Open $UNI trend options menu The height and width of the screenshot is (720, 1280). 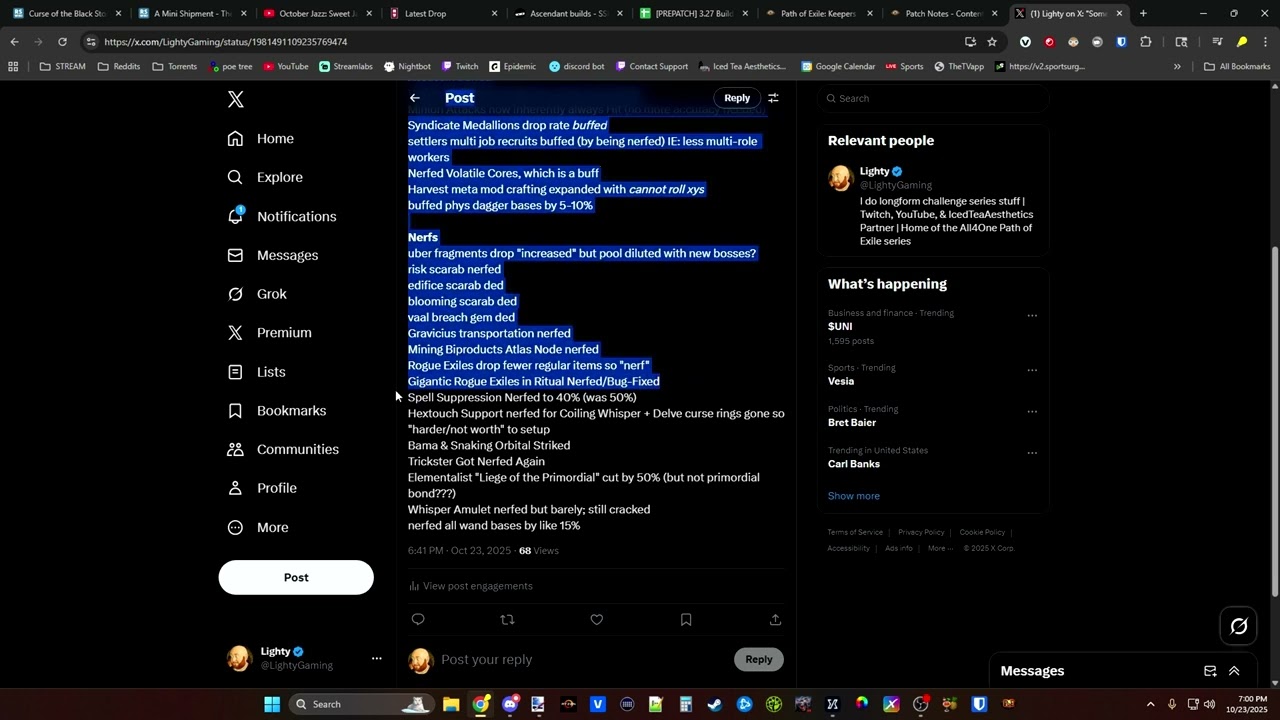point(1032,316)
